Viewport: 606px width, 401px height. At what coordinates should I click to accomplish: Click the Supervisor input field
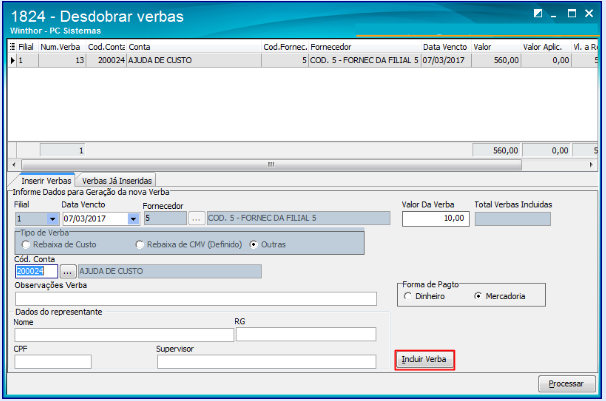[266, 362]
